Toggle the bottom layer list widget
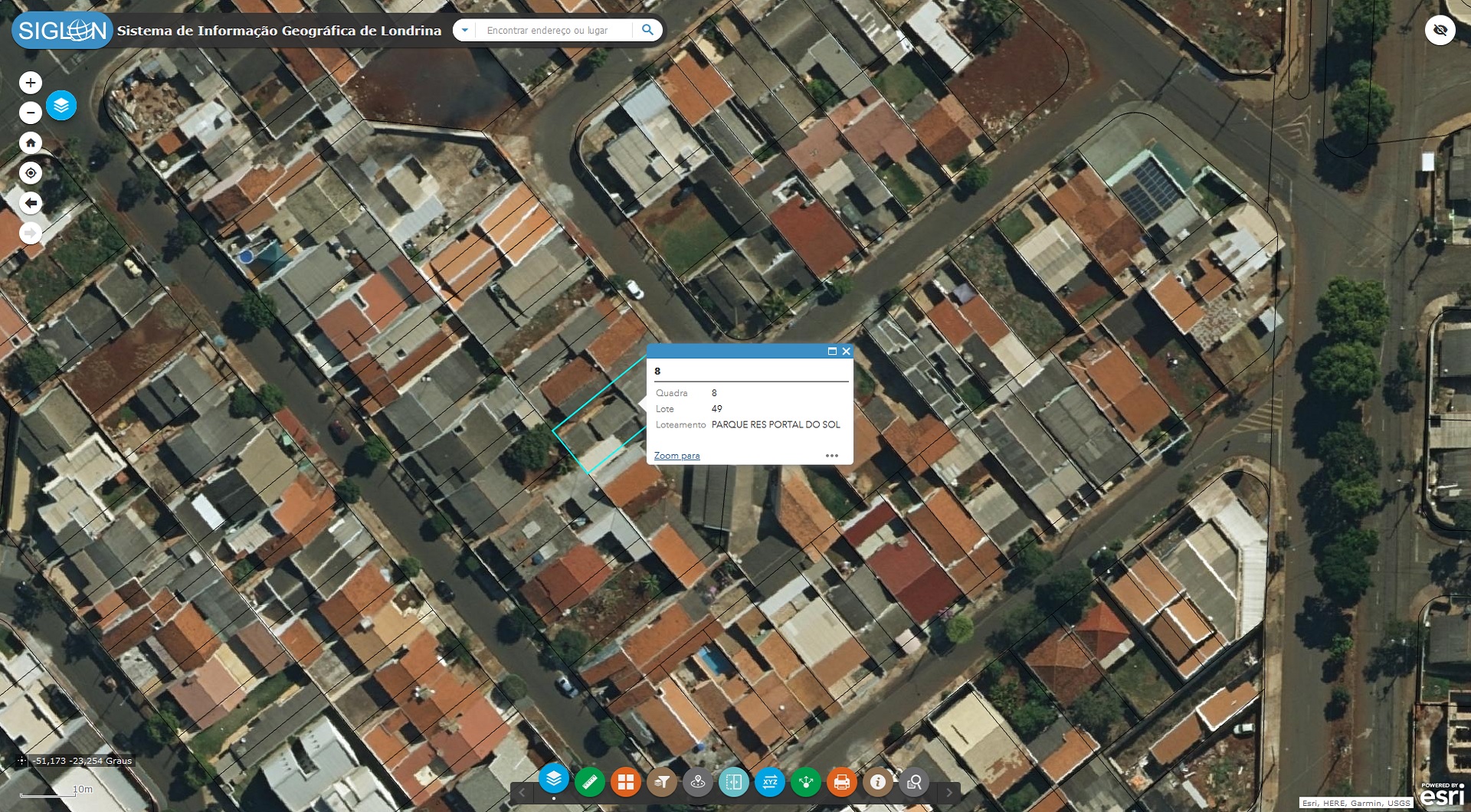The image size is (1471, 812). point(554,779)
